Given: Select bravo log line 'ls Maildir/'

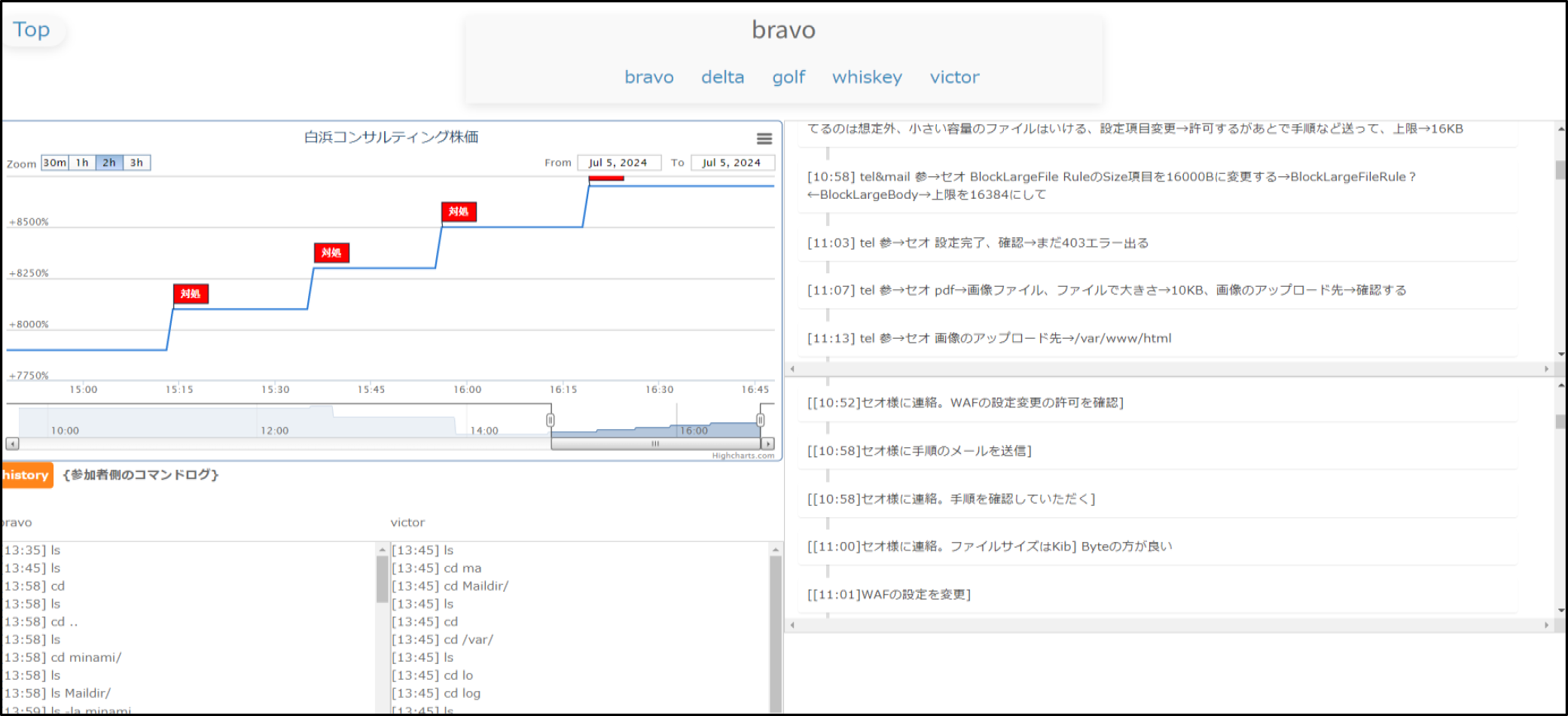Looking at the screenshot, I should [56, 693].
